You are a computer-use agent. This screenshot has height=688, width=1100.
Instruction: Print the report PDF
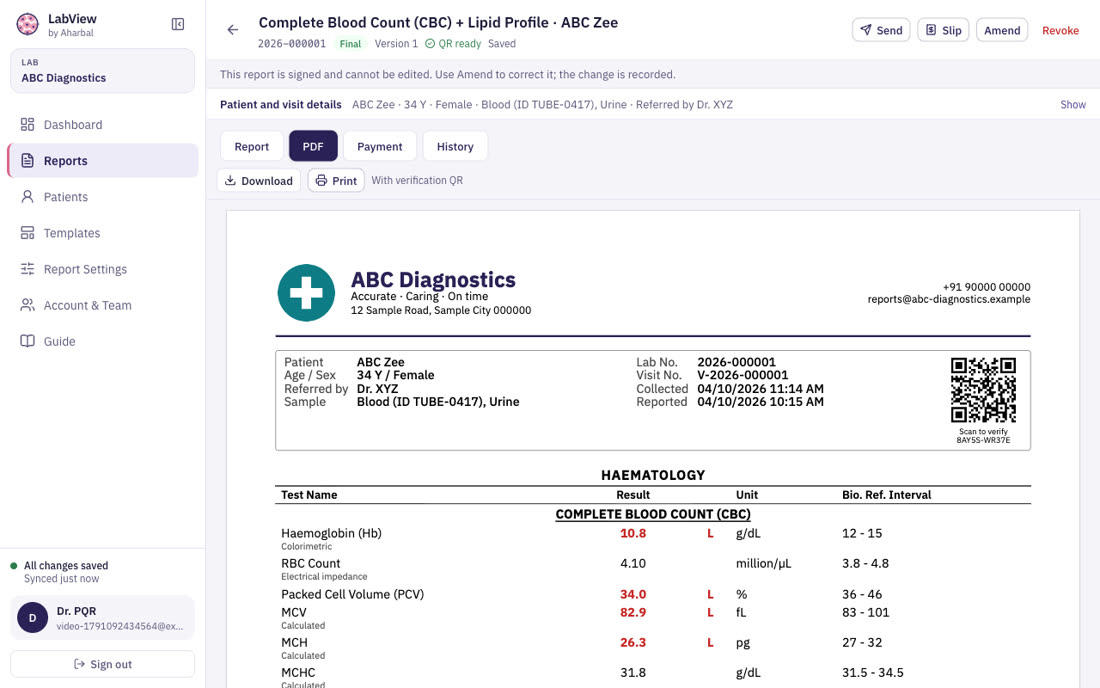336,180
